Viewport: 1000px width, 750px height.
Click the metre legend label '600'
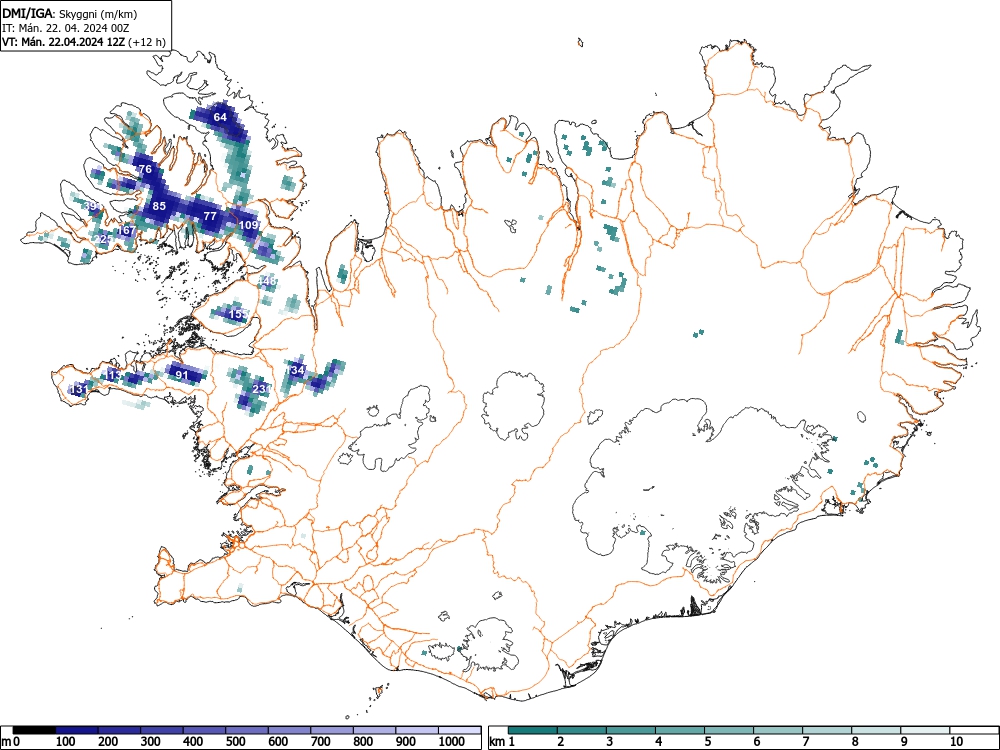click(278, 741)
